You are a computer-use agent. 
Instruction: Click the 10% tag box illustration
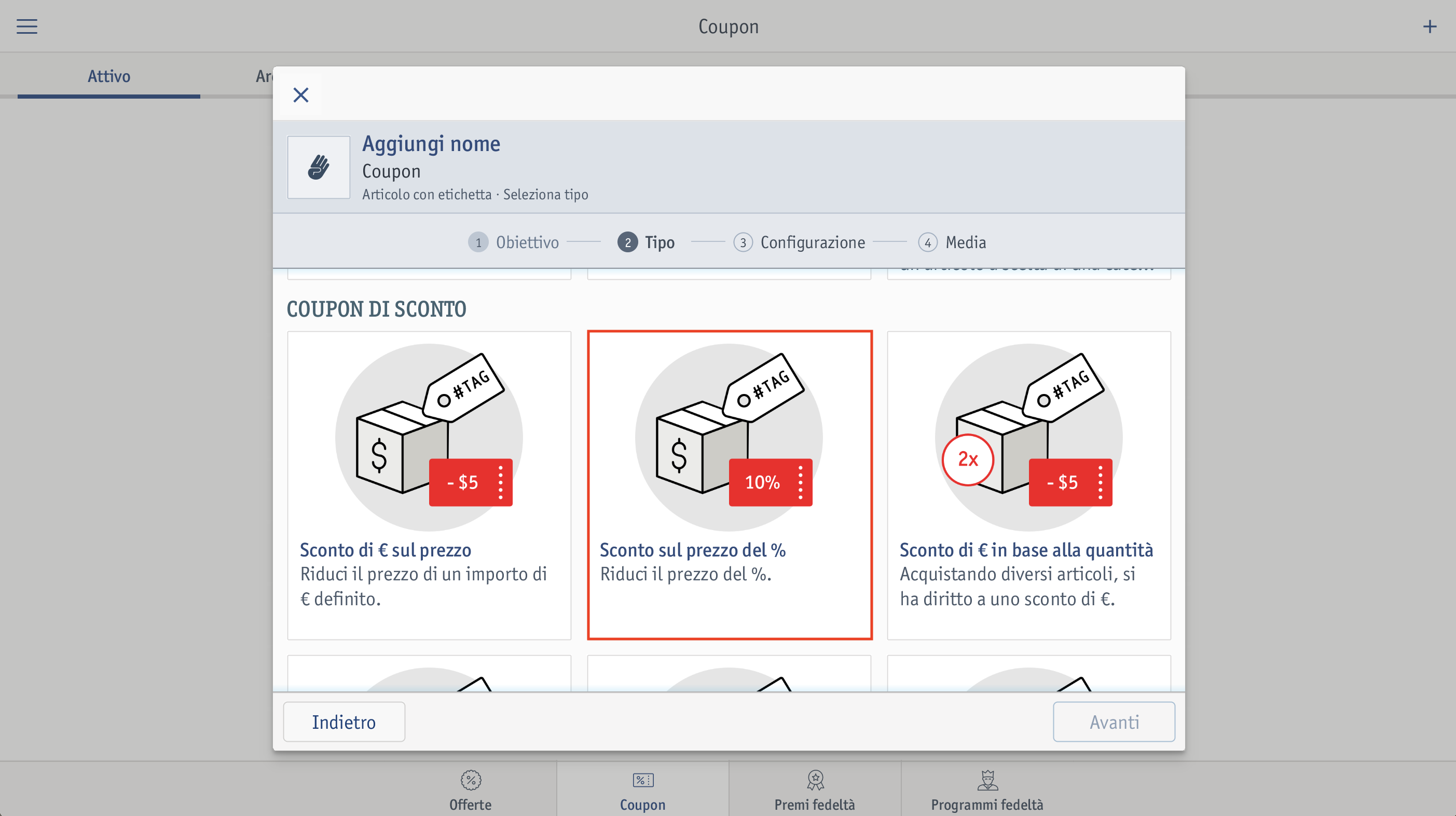tap(729, 437)
